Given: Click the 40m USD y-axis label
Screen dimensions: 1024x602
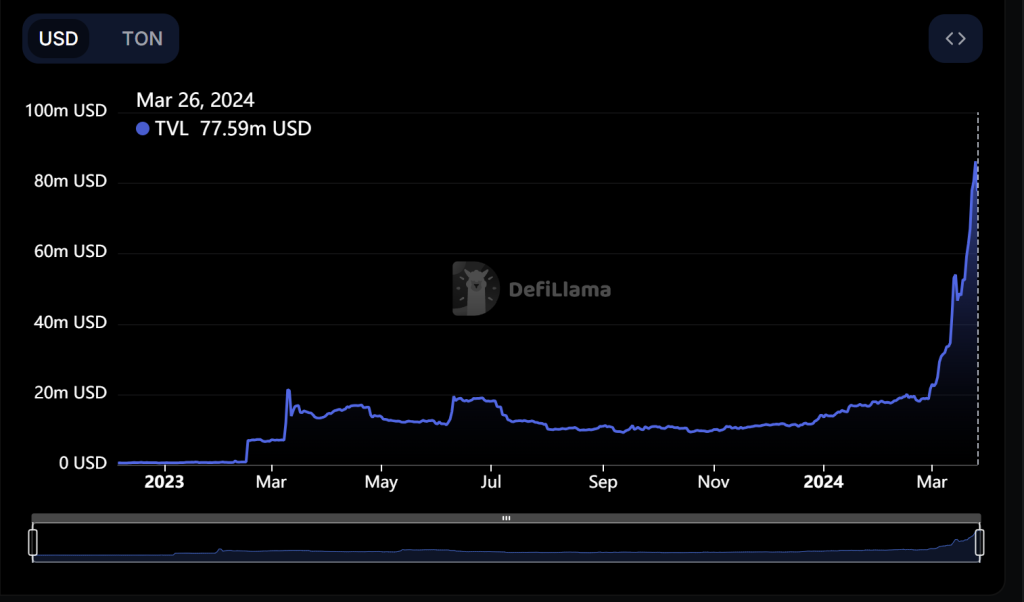Looking at the screenshot, I should point(70,323).
